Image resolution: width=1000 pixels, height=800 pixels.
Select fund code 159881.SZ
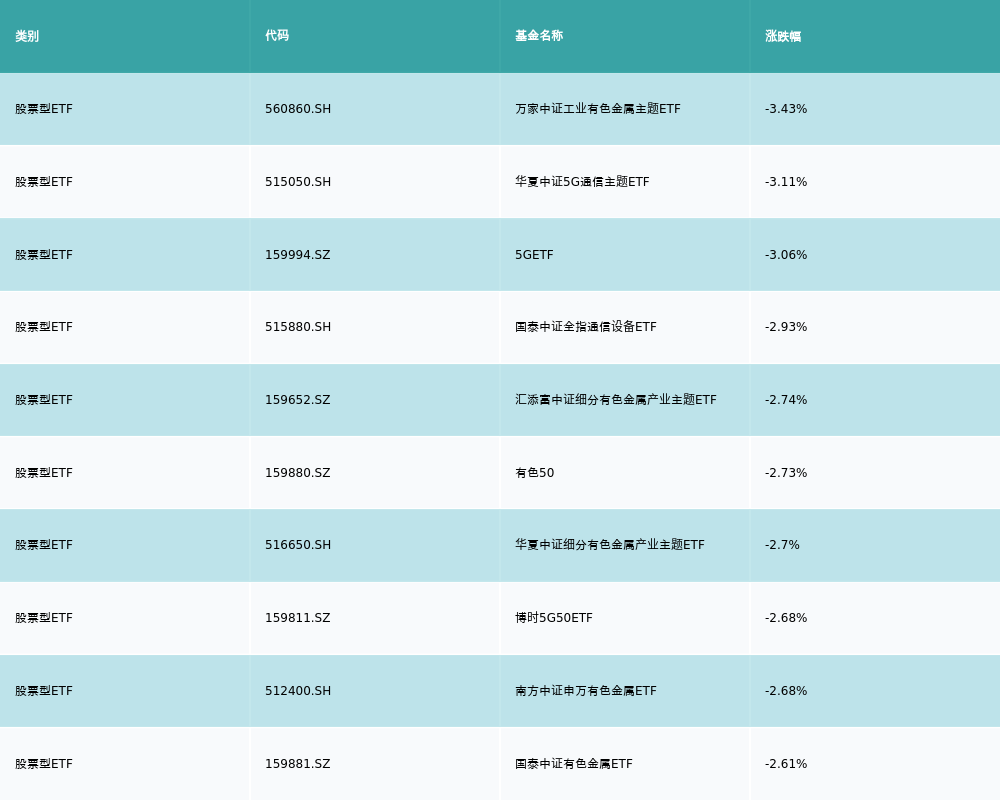tap(298, 764)
